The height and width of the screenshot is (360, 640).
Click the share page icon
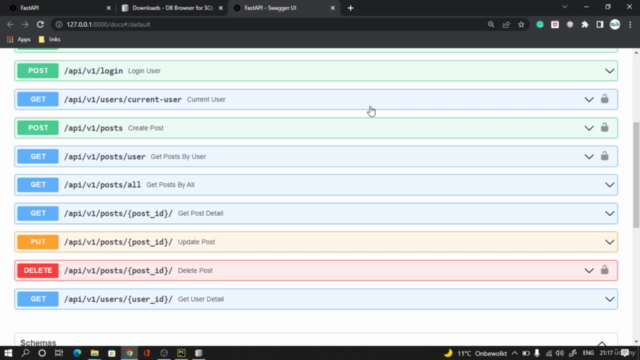coord(506,24)
